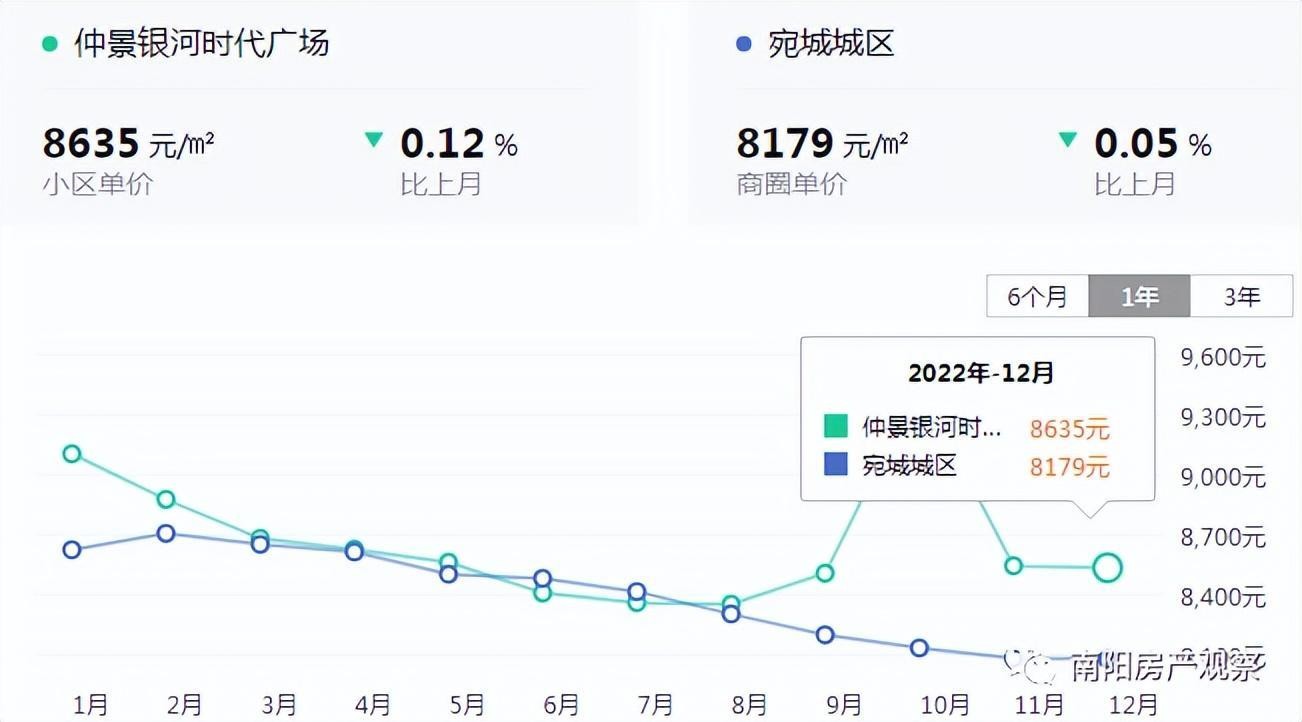The image size is (1302, 722).
Task: Select the 1年 time range tab
Action: [1139, 297]
